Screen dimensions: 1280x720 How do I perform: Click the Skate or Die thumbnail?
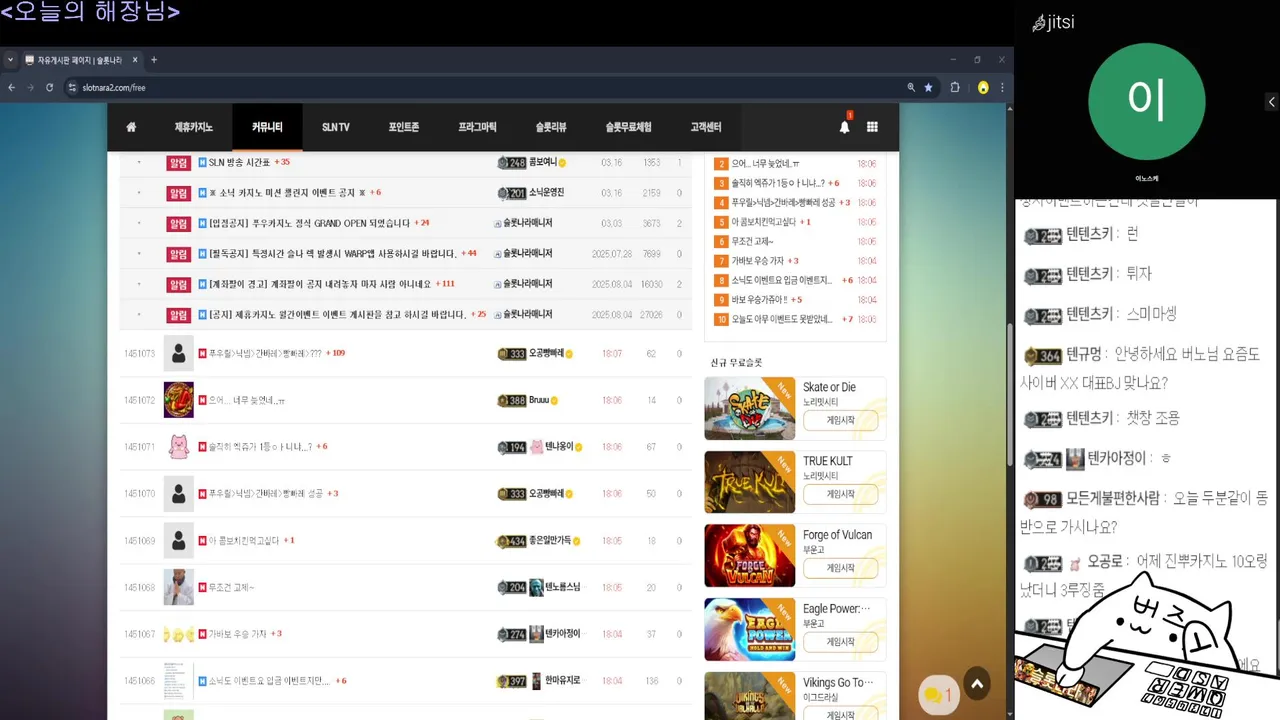pyautogui.click(x=749, y=408)
